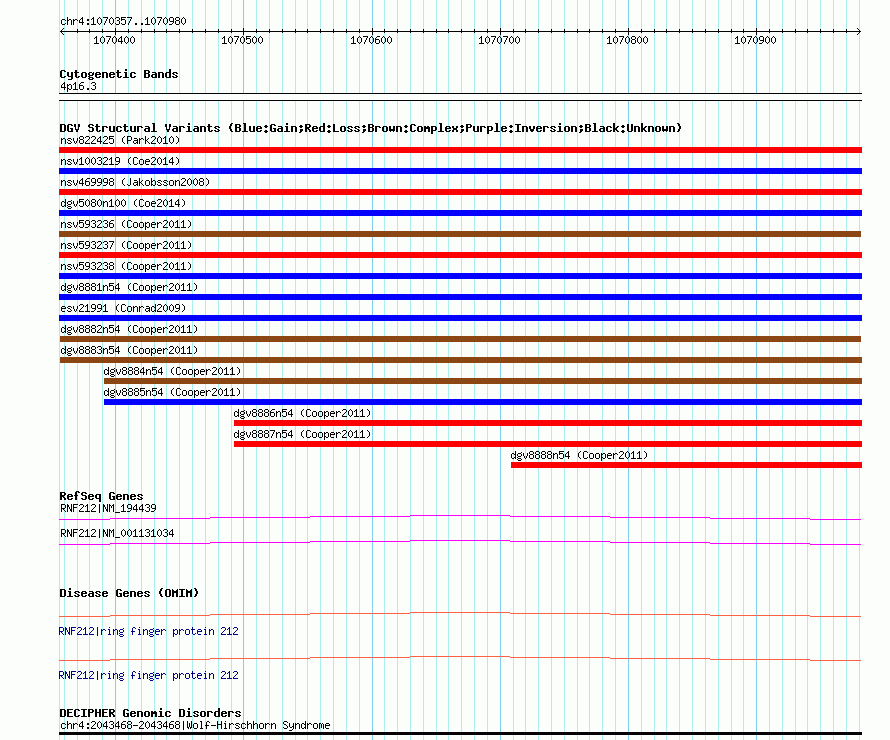Click ruler position 1070400
Screen dimensions: 890x740
tap(114, 40)
